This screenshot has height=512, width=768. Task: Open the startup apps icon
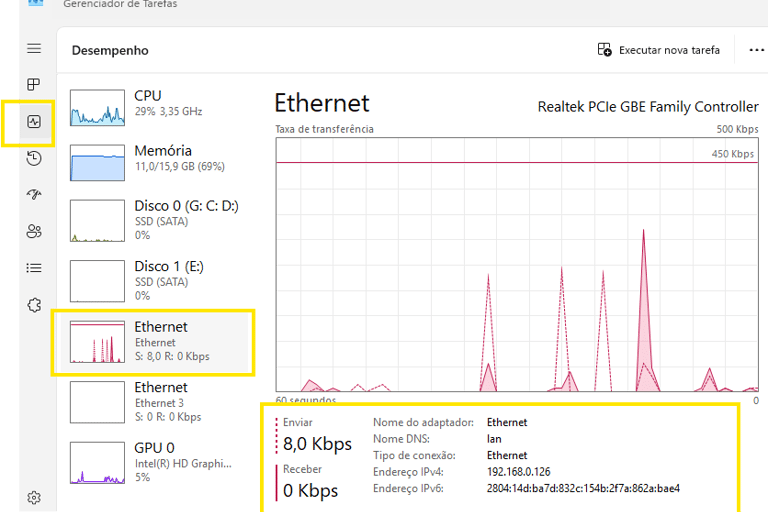(34, 195)
